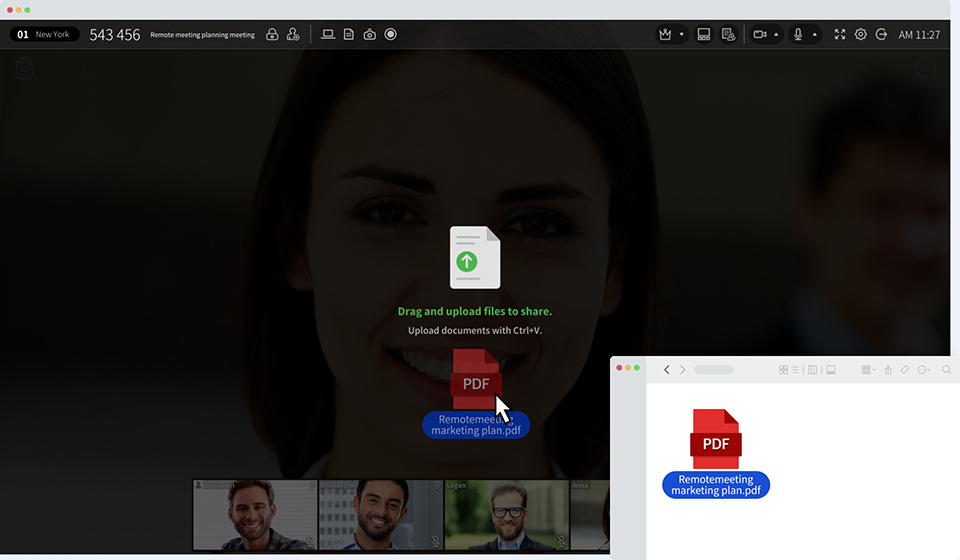Viewport: 960px width, 560px height.
Task: Click the Upload documents with Ctrl+V text
Action: 474,330
